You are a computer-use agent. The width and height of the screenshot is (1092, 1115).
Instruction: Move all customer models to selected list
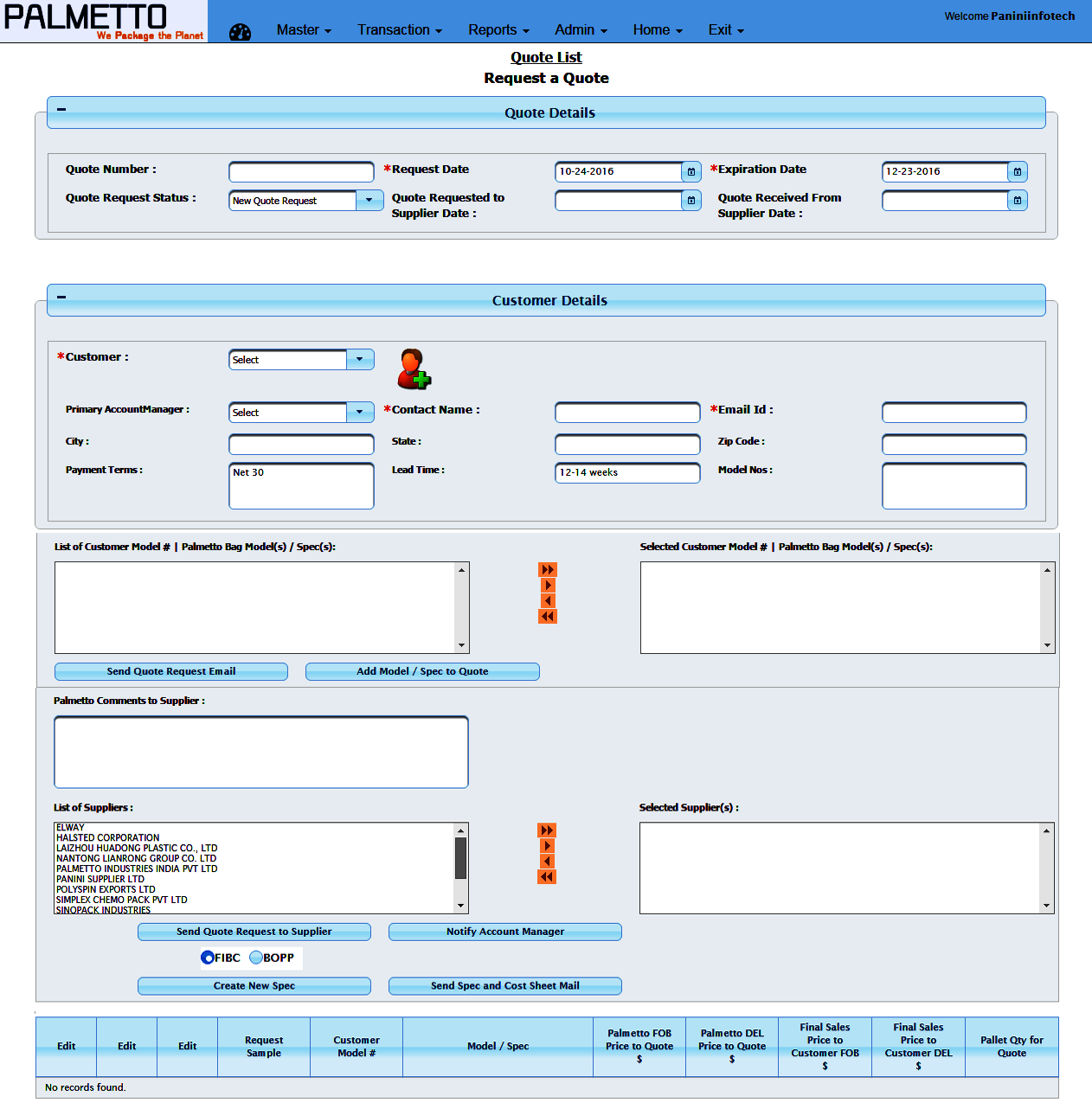548,570
